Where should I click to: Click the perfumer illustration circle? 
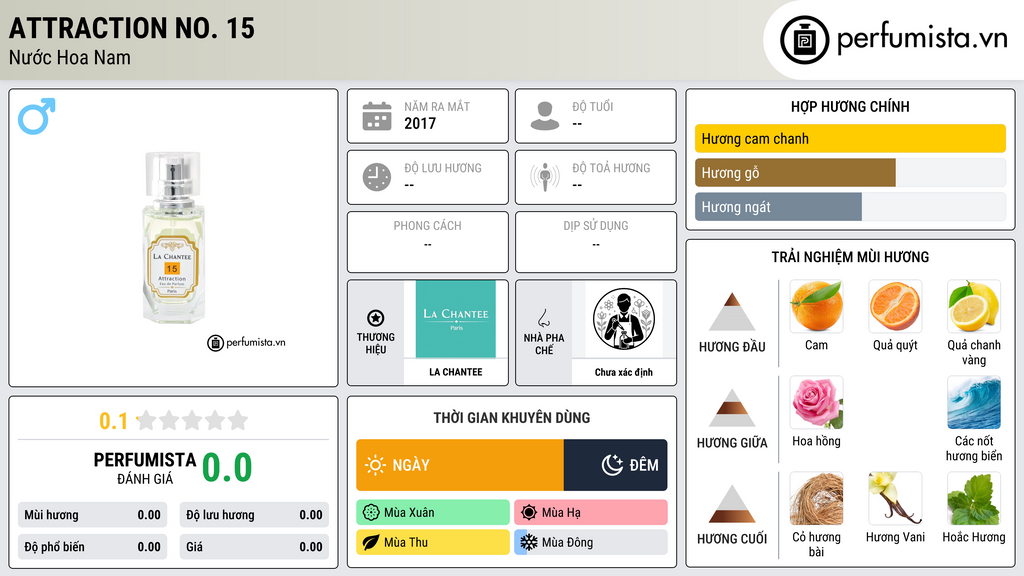624,319
